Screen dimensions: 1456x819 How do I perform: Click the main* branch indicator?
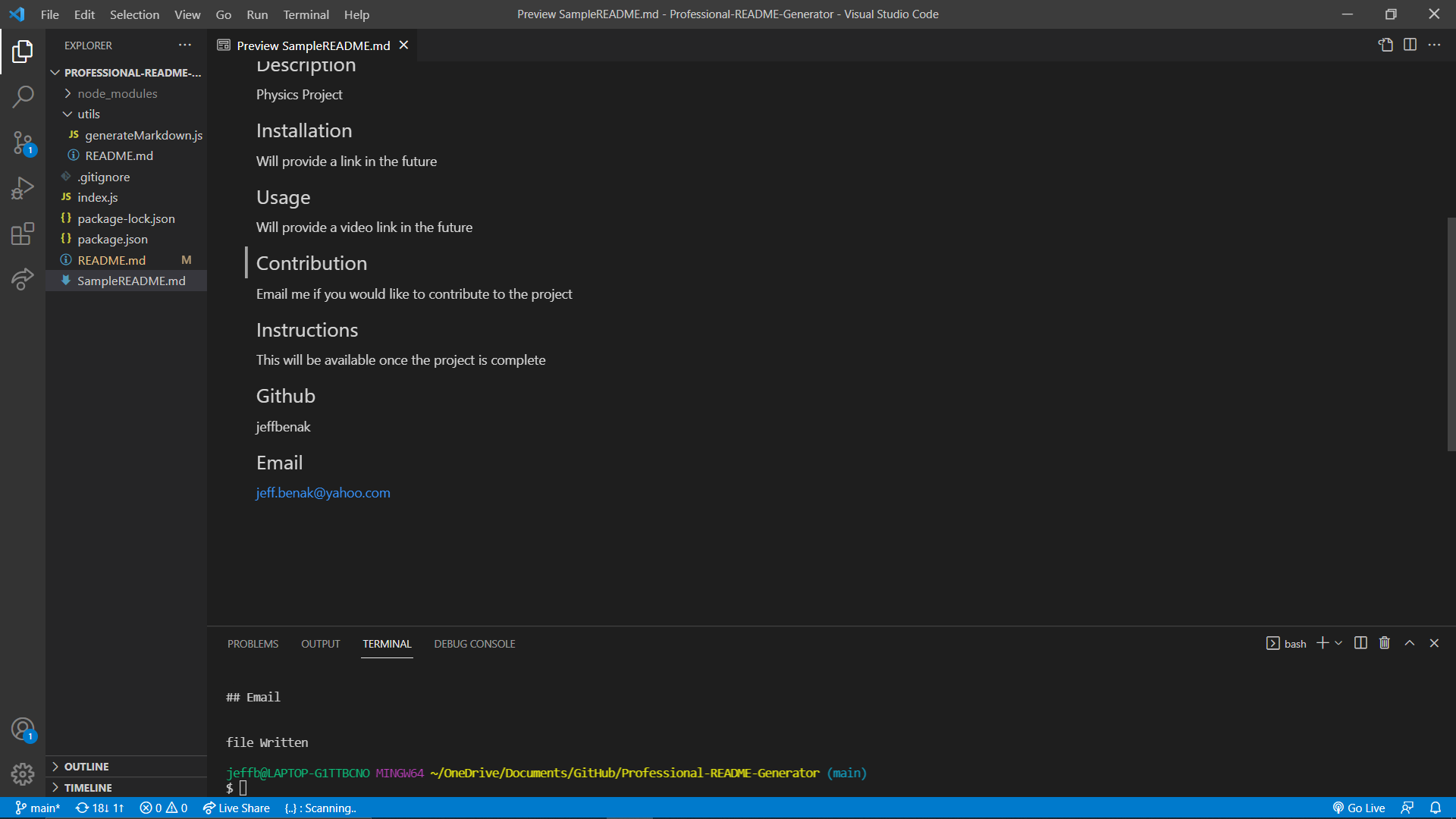tap(37, 808)
